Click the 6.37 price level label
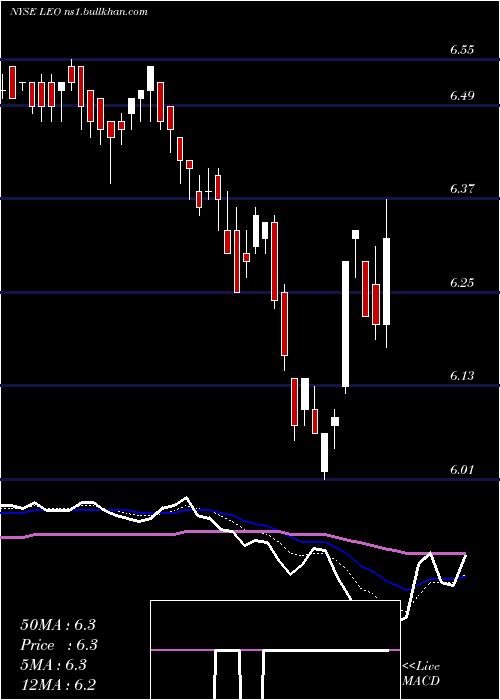500x700 pixels. pyautogui.click(x=462, y=189)
